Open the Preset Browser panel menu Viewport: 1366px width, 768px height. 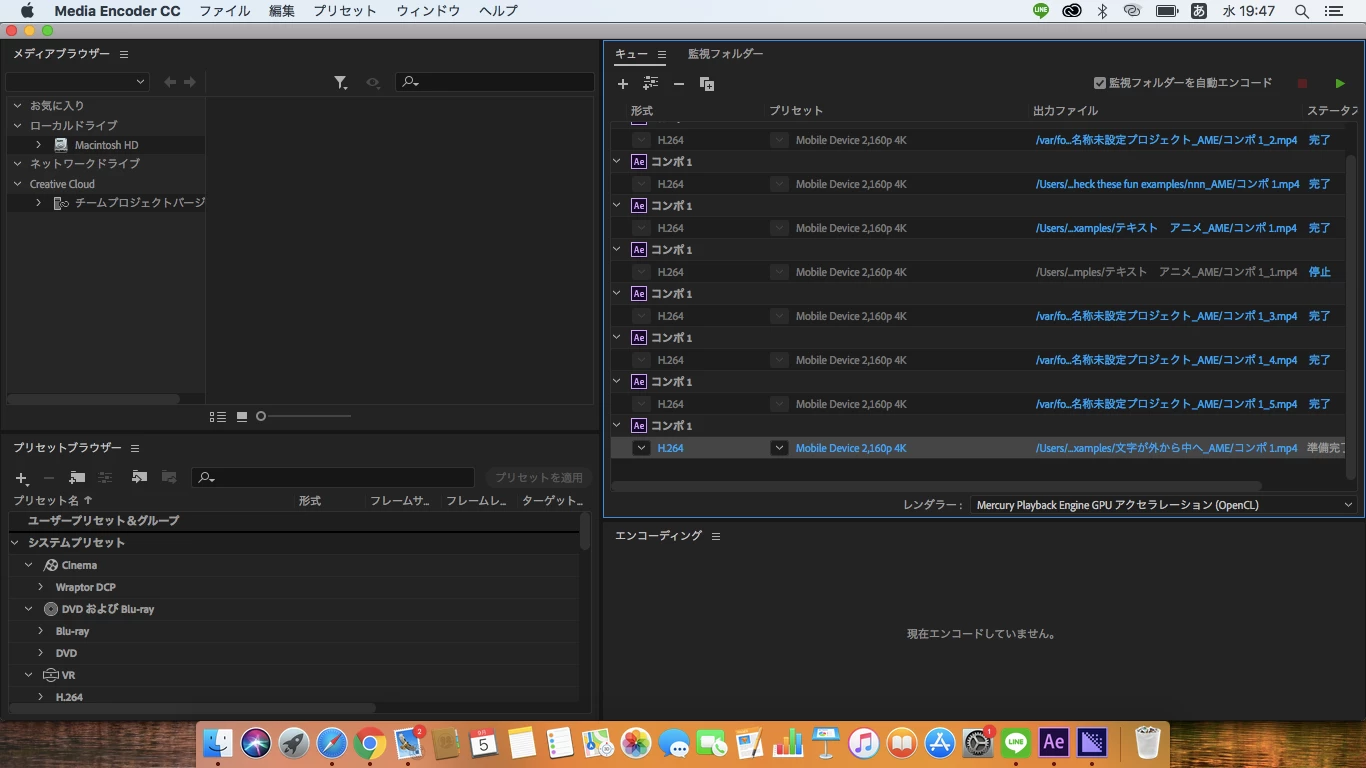coord(135,448)
